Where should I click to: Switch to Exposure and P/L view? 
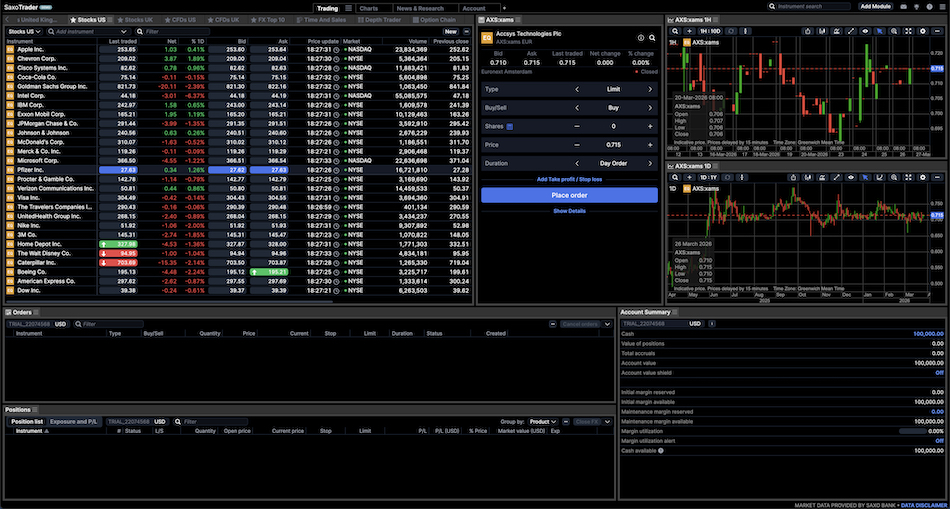(x=73, y=421)
